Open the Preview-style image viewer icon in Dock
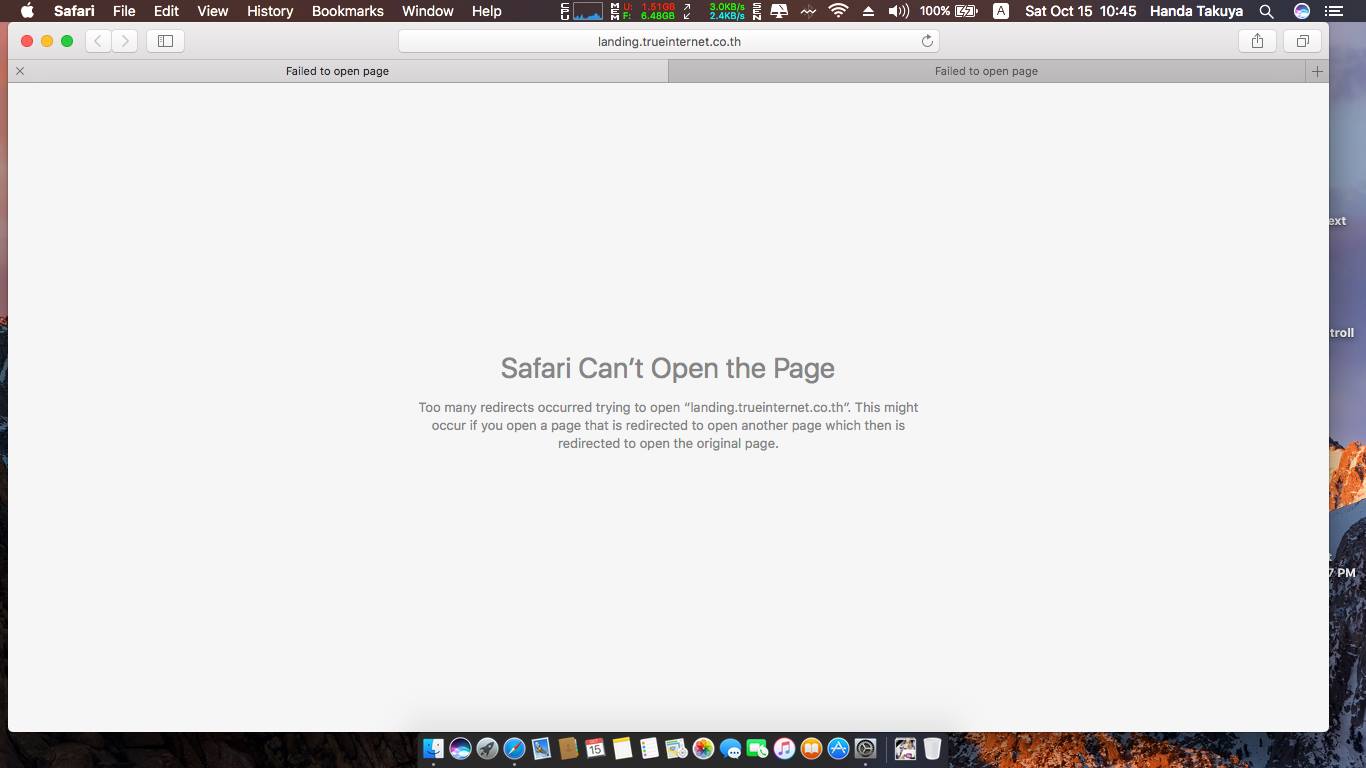1366x768 pixels. [x=676, y=748]
